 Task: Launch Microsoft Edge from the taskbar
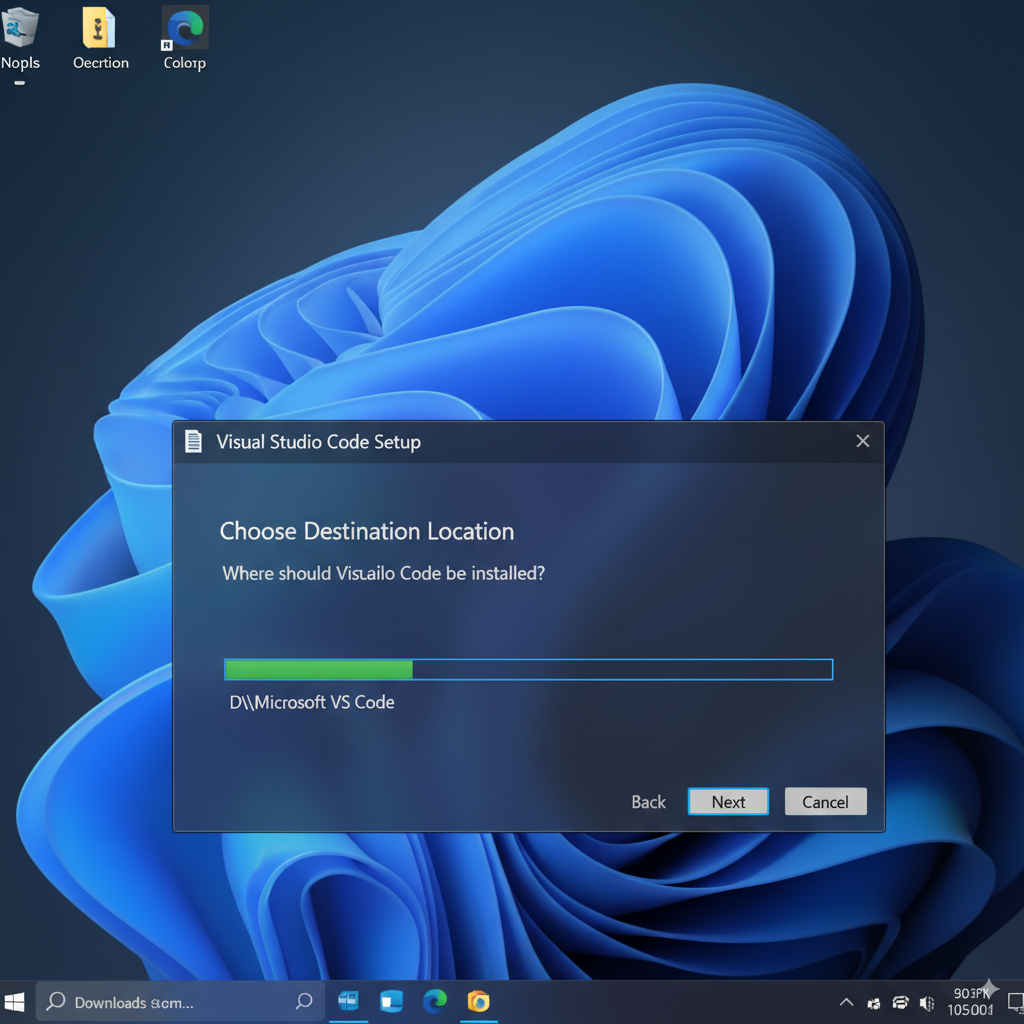(435, 1001)
